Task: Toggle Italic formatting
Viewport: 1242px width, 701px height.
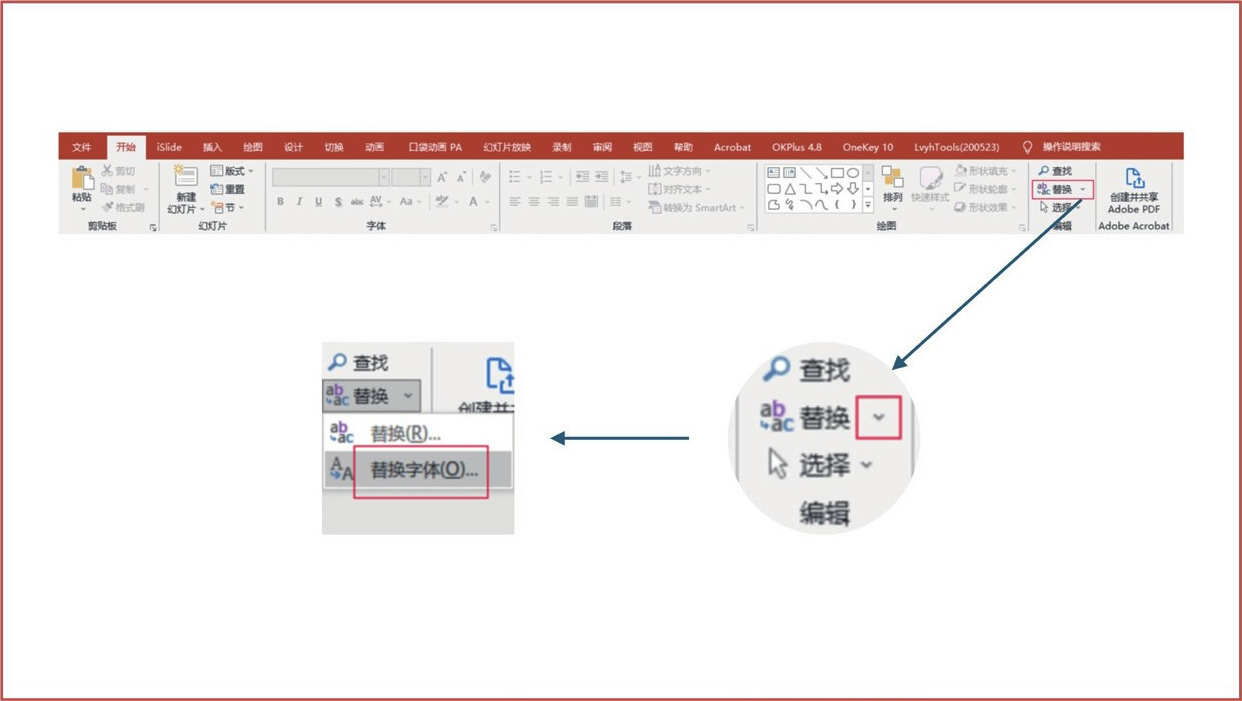Action: (x=299, y=202)
